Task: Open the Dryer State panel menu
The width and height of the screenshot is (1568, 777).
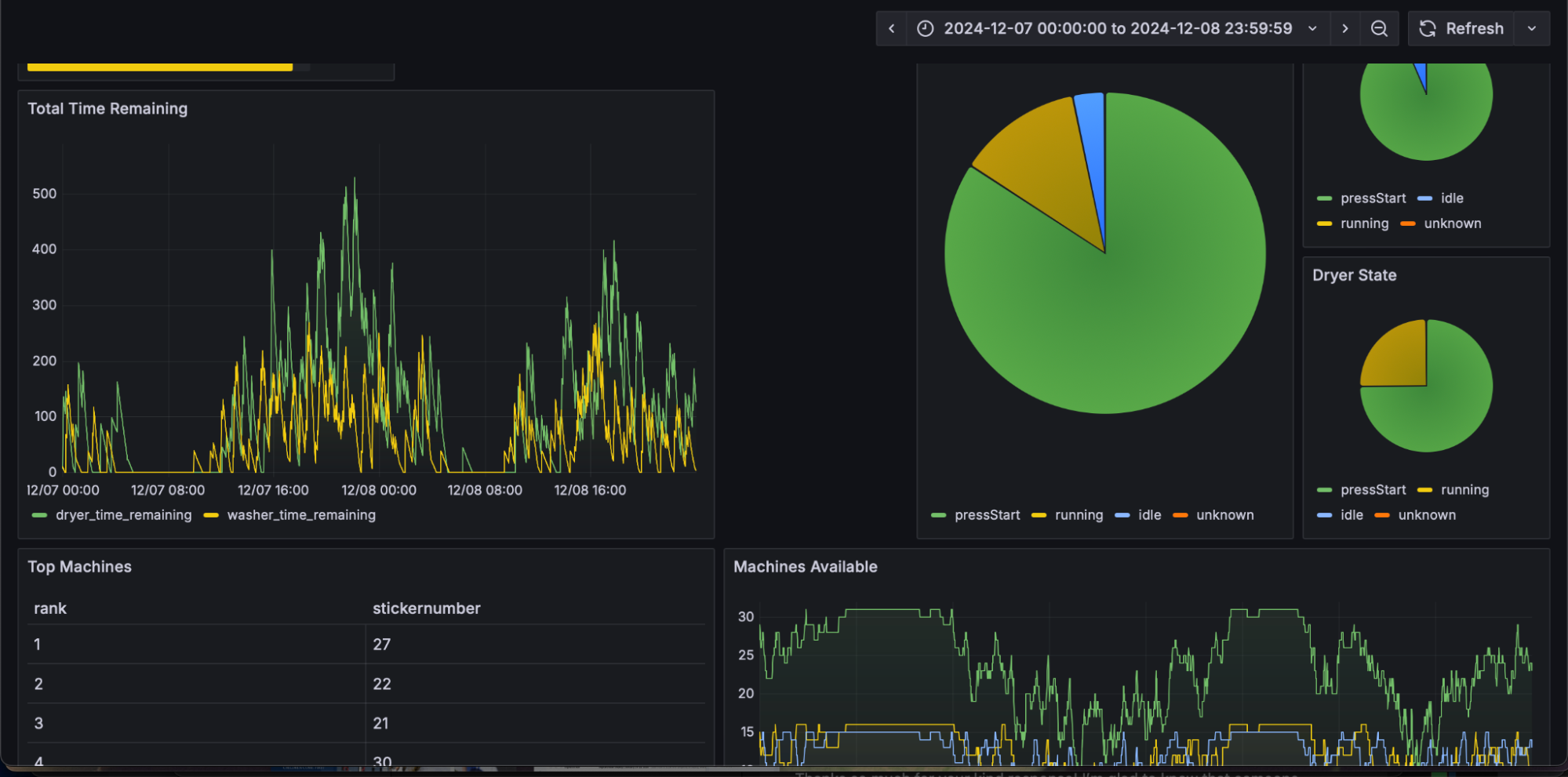Action: click(x=1355, y=275)
